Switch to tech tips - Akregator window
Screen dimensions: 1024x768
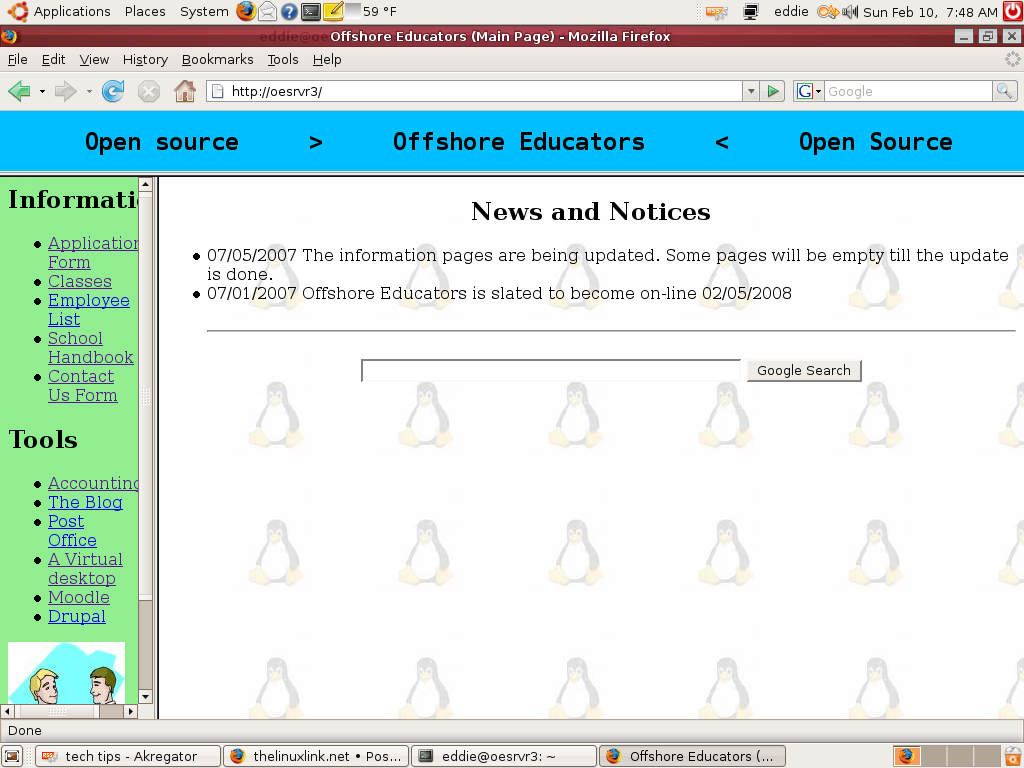click(x=127, y=756)
